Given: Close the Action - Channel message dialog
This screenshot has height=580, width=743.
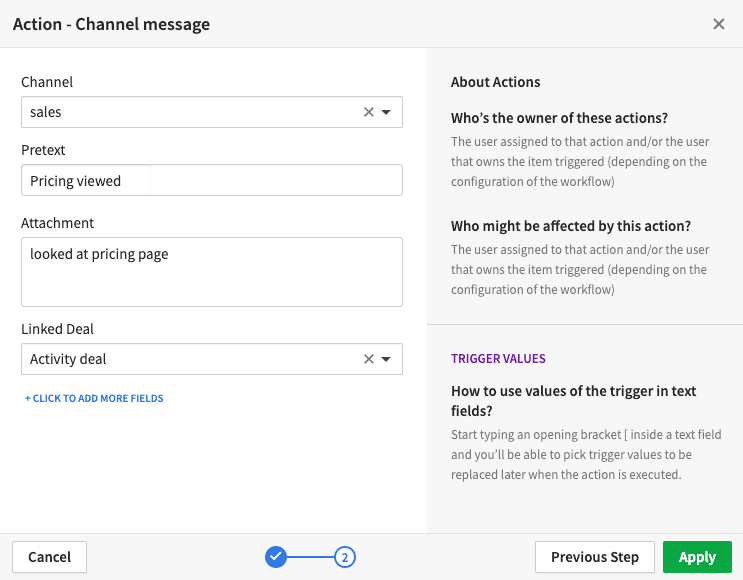Looking at the screenshot, I should [x=718, y=24].
